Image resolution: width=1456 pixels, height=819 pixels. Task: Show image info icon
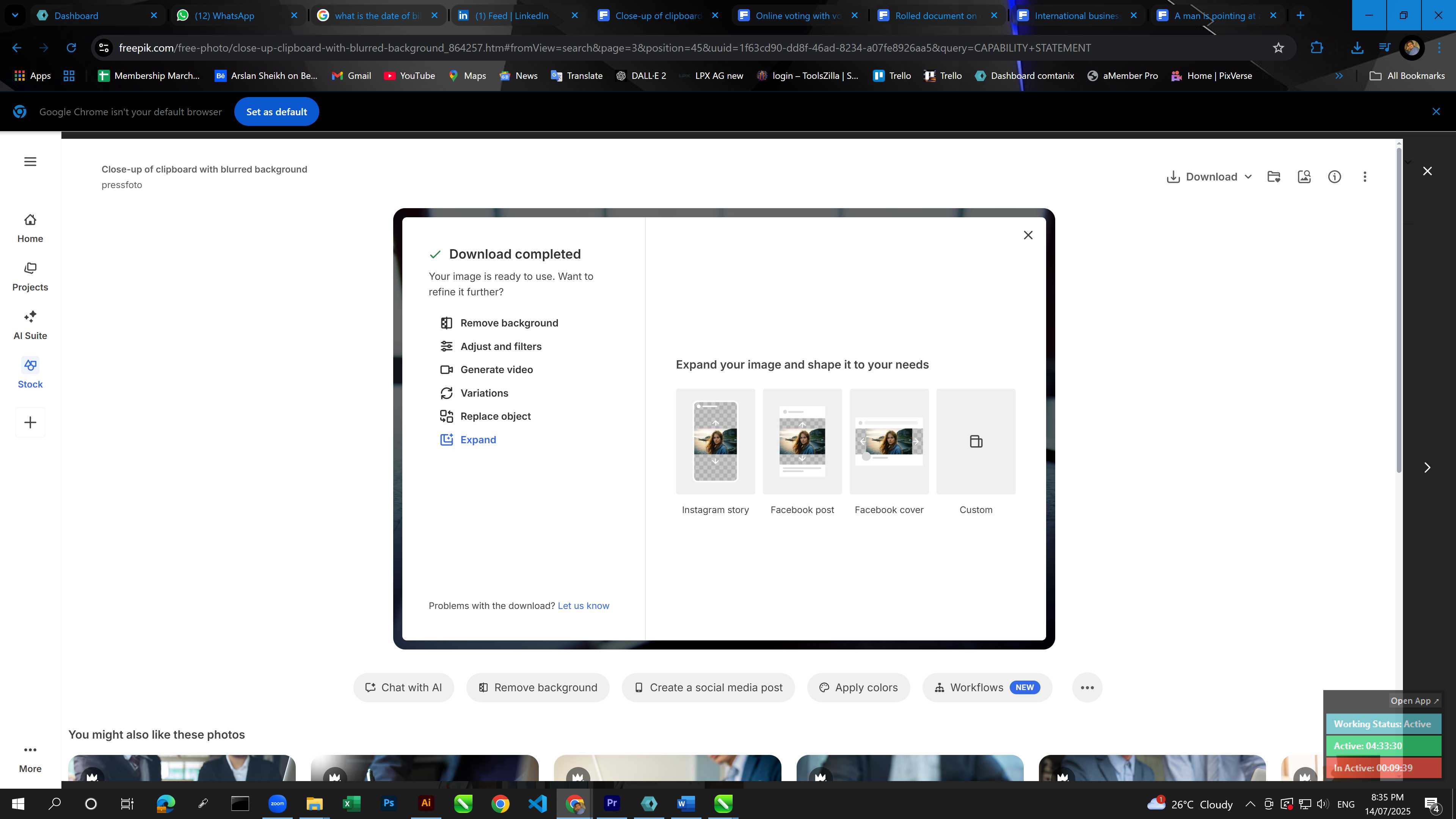pos(1335,177)
